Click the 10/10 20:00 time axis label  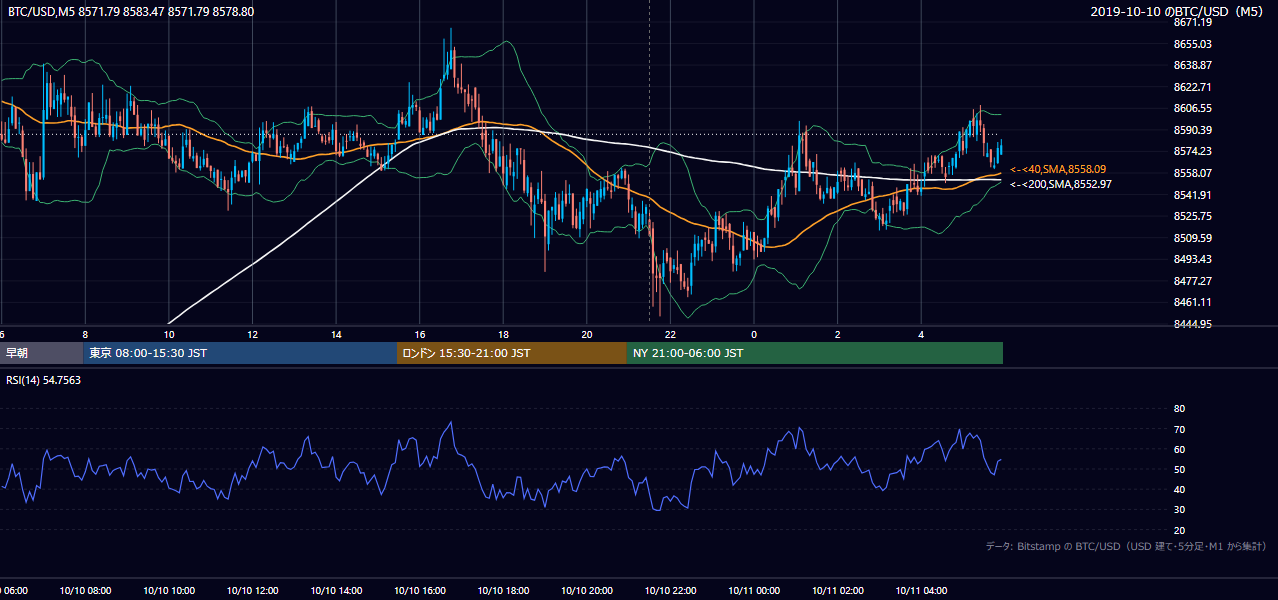(586, 591)
